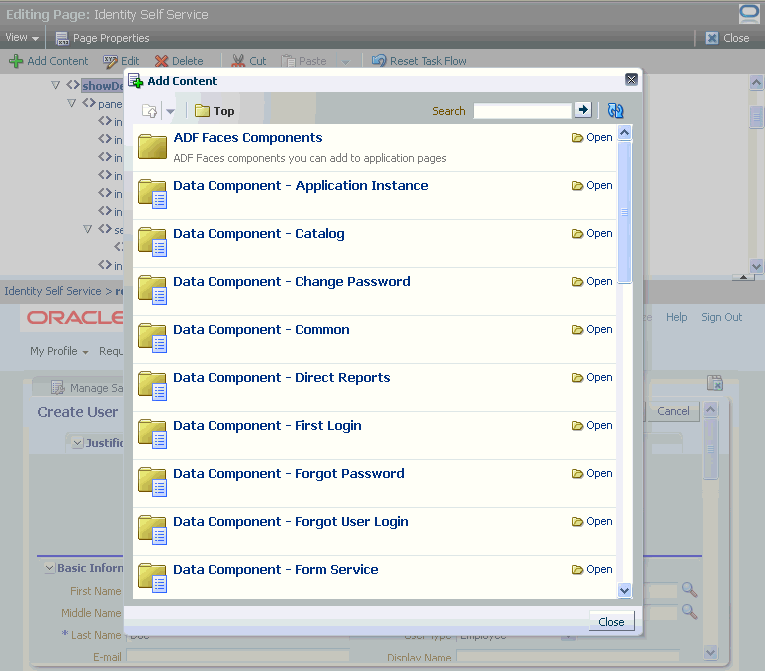Image resolution: width=765 pixels, height=671 pixels.
Task: Click Data Component - Forgot Password title
Action: click(288, 473)
